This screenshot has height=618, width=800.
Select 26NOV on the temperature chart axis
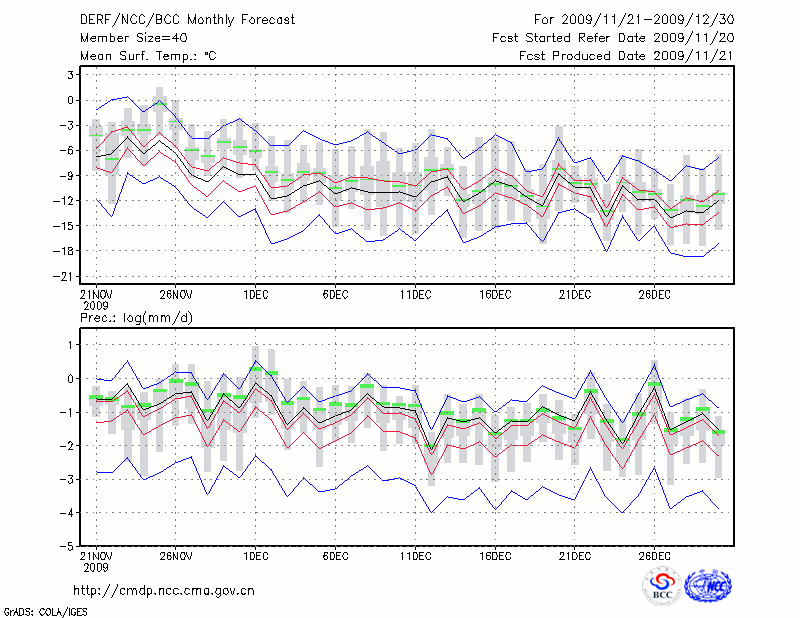tap(175, 294)
